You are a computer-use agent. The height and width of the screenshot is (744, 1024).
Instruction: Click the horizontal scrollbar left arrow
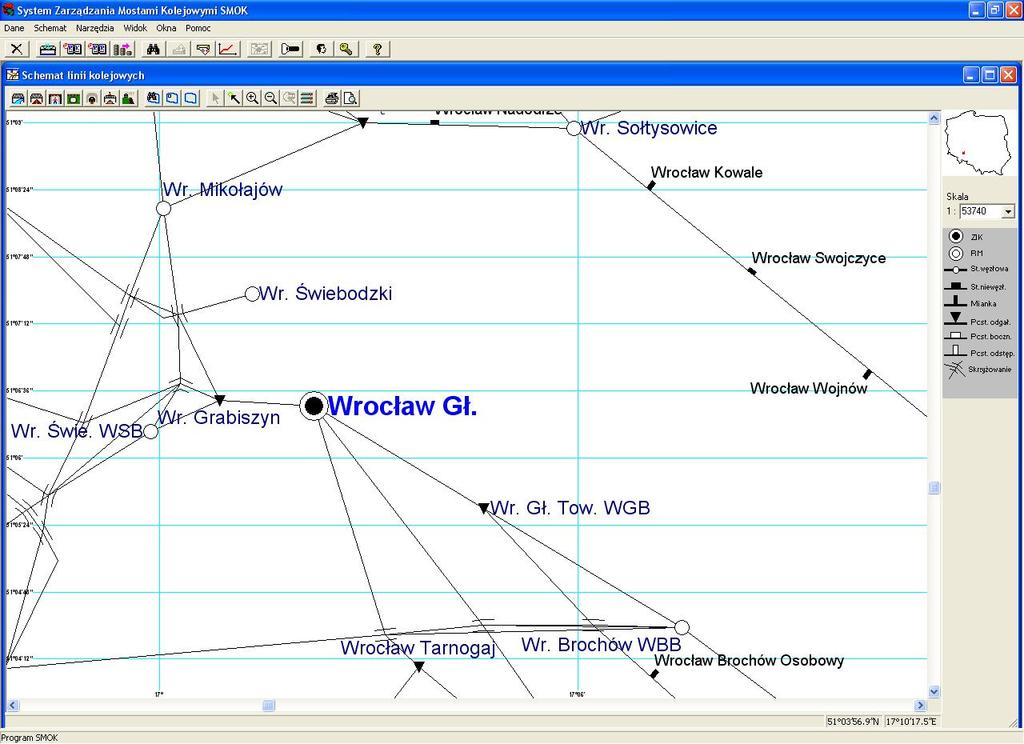click(x=12, y=705)
